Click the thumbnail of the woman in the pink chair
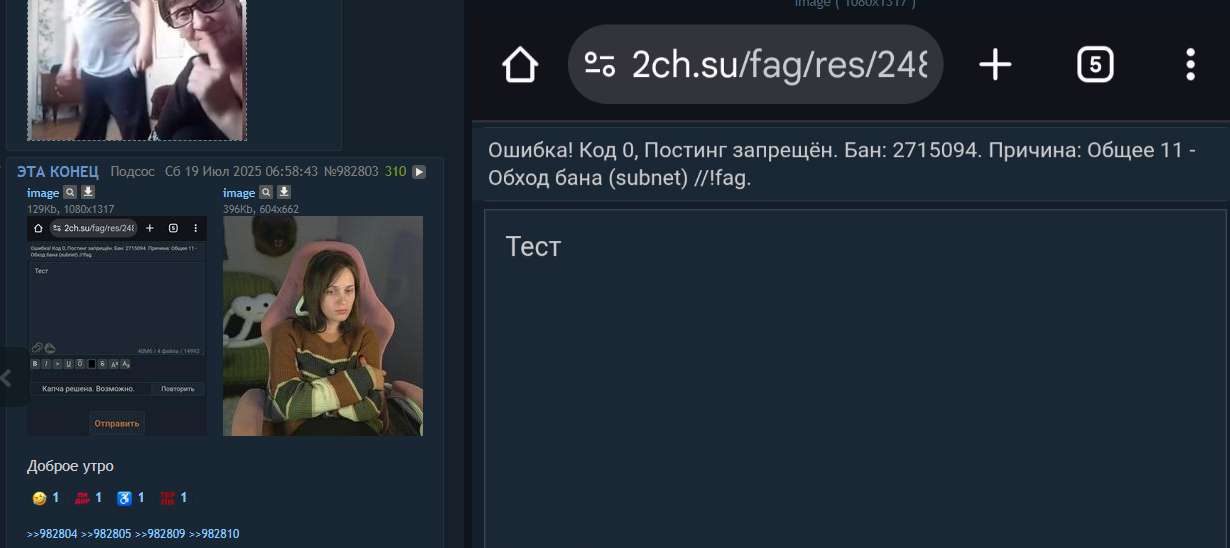This screenshot has width=1230, height=548. (x=323, y=326)
